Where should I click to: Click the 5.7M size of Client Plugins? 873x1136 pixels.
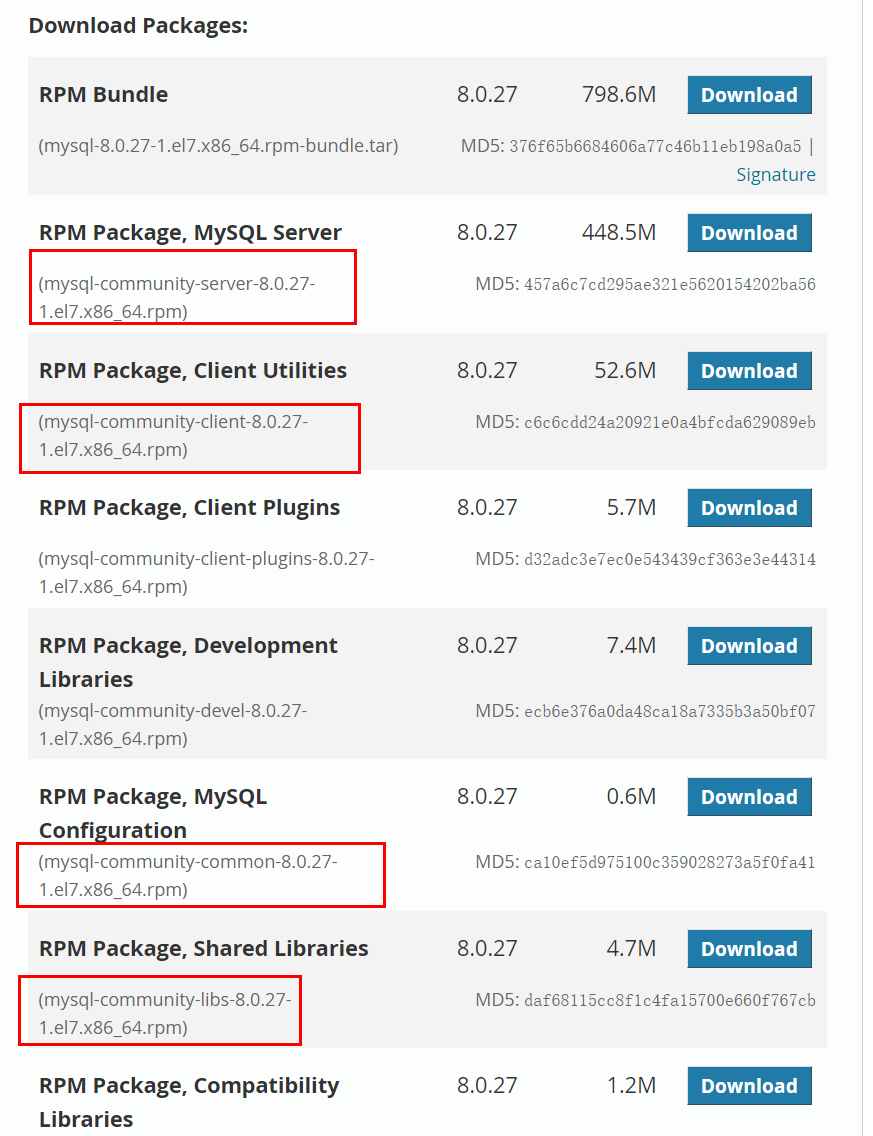pyautogui.click(x=631, y=508)
